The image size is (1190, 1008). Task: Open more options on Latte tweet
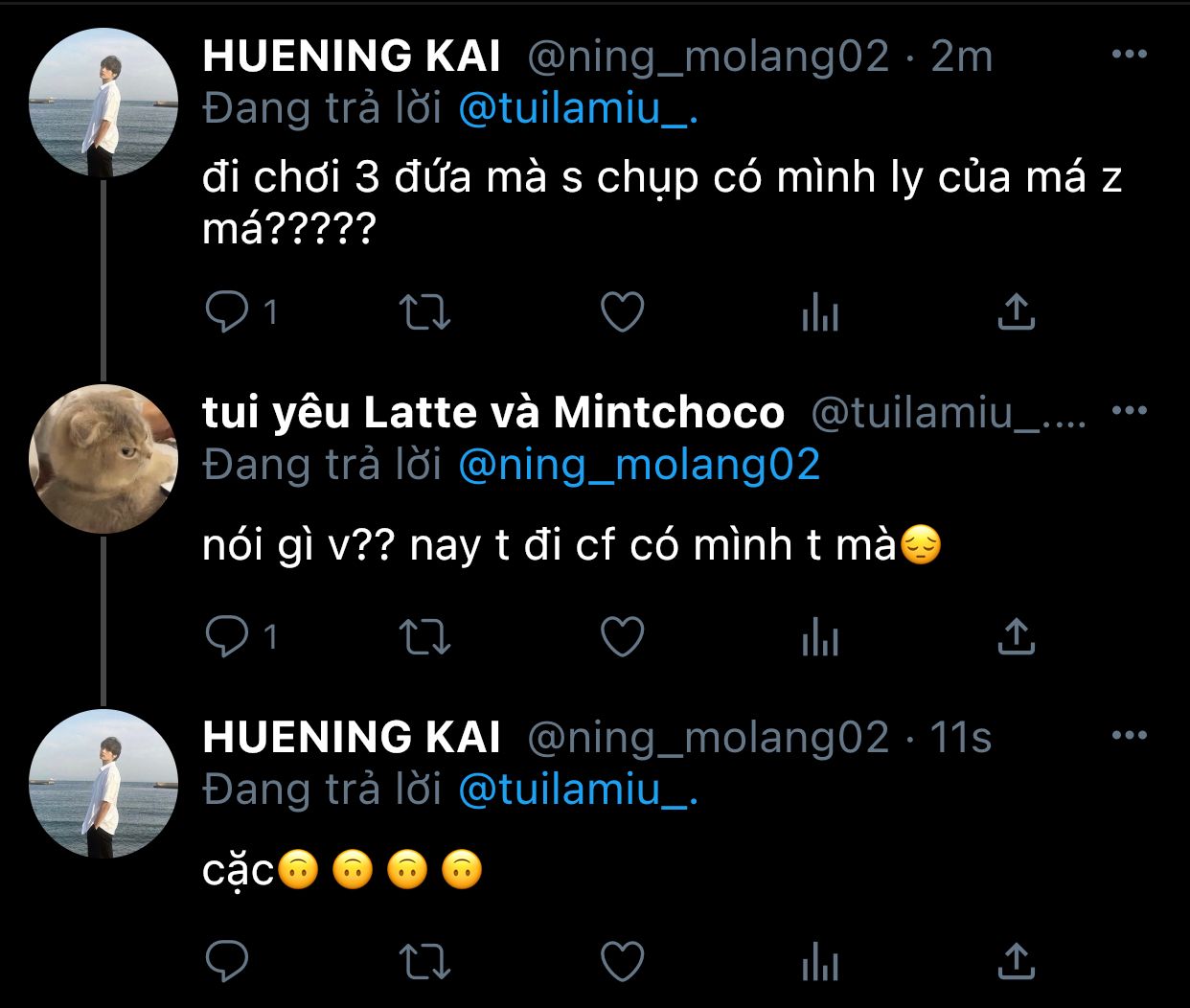point(1130,411)
